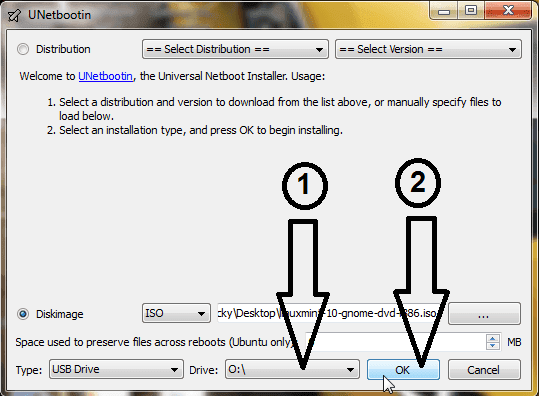Click the Cancel button
Viewport: 540px width, 396px height.
click(x=484, y=369)
